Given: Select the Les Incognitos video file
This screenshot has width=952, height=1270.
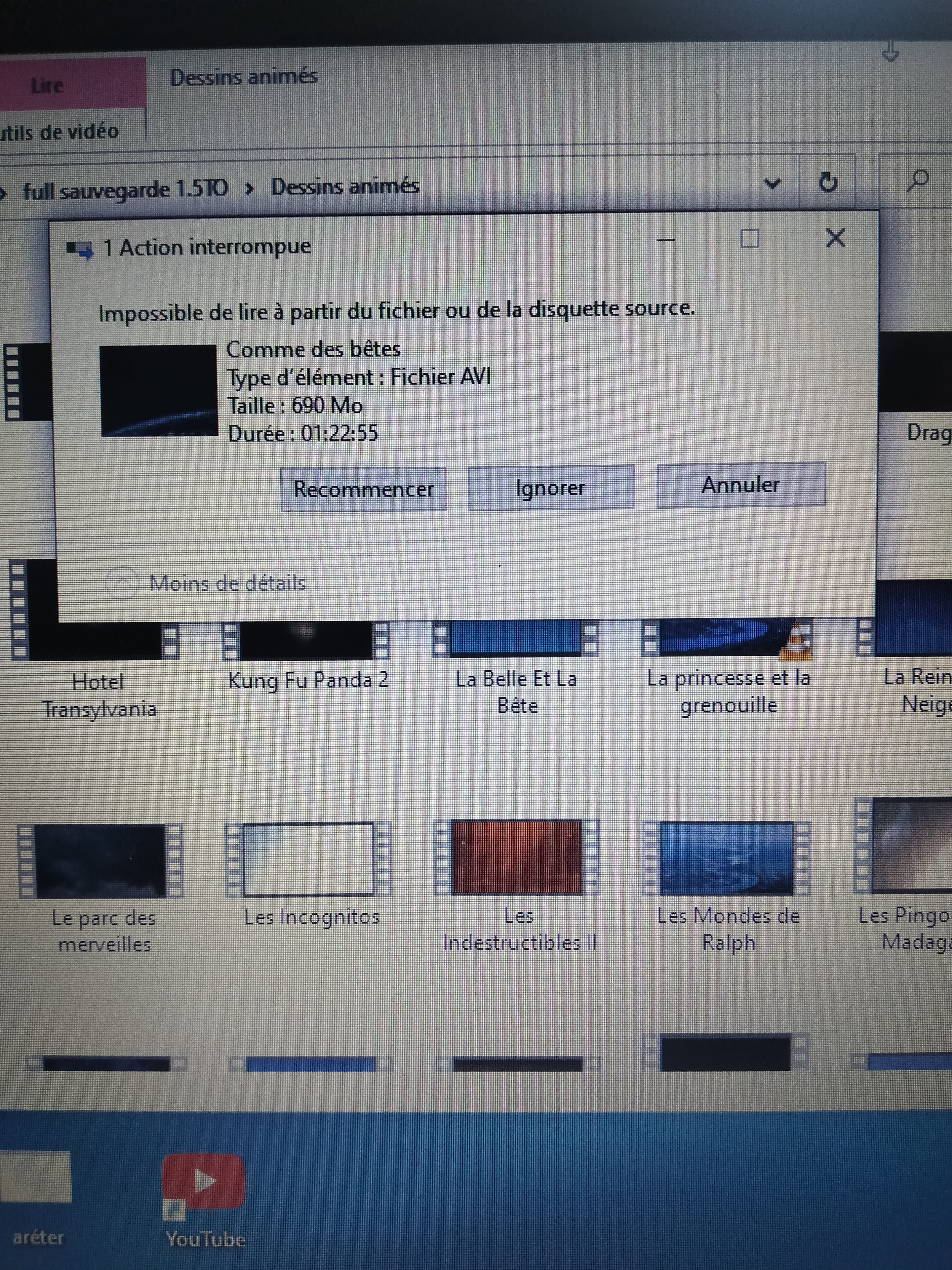Looking at the screenshot, I should [309, 860].
